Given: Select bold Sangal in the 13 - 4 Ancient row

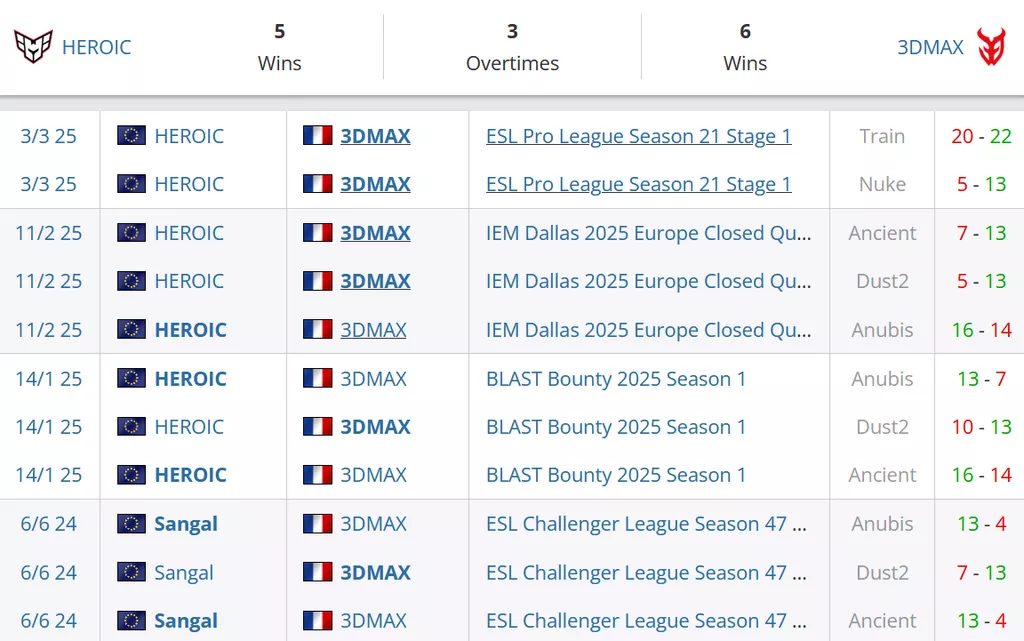Looking at the screenshot, I should point(185,621).
